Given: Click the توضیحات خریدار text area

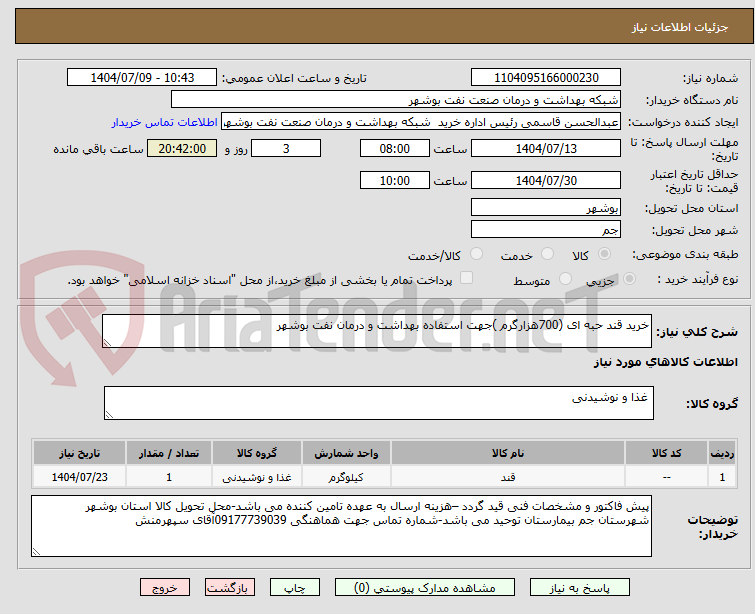Looking at the screenshot, I should pyautogui.click(x=341, y=526).
